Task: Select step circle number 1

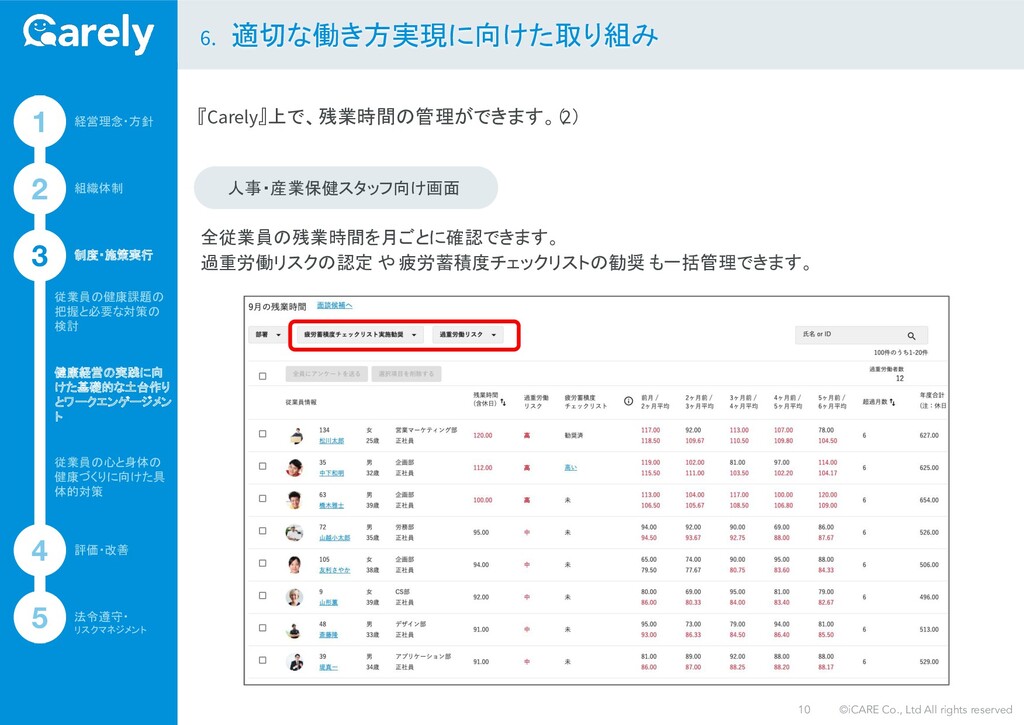Action: point(40,121)
